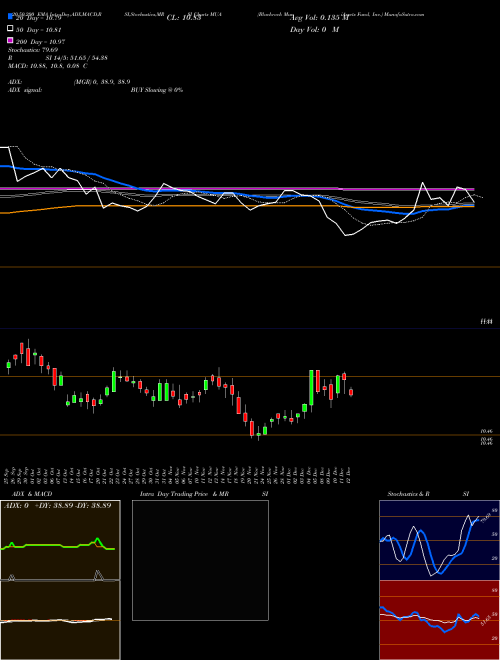Click the 'ADX signal:' label
500x660 pixels.
coord(25,90)
